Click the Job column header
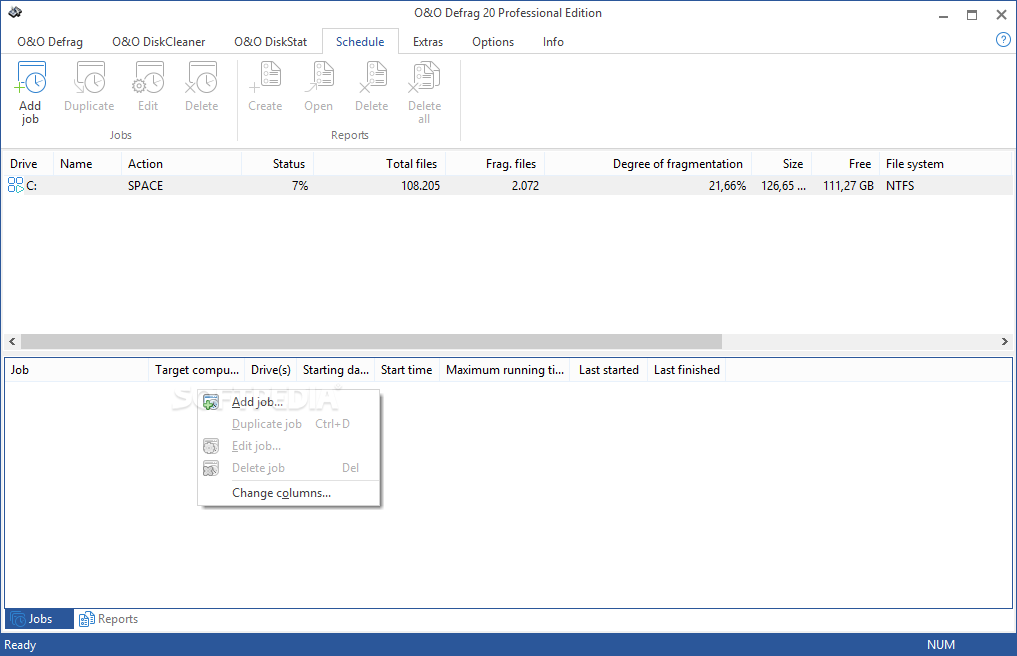Screen dimensions: 1017x656 pos(77,370)
